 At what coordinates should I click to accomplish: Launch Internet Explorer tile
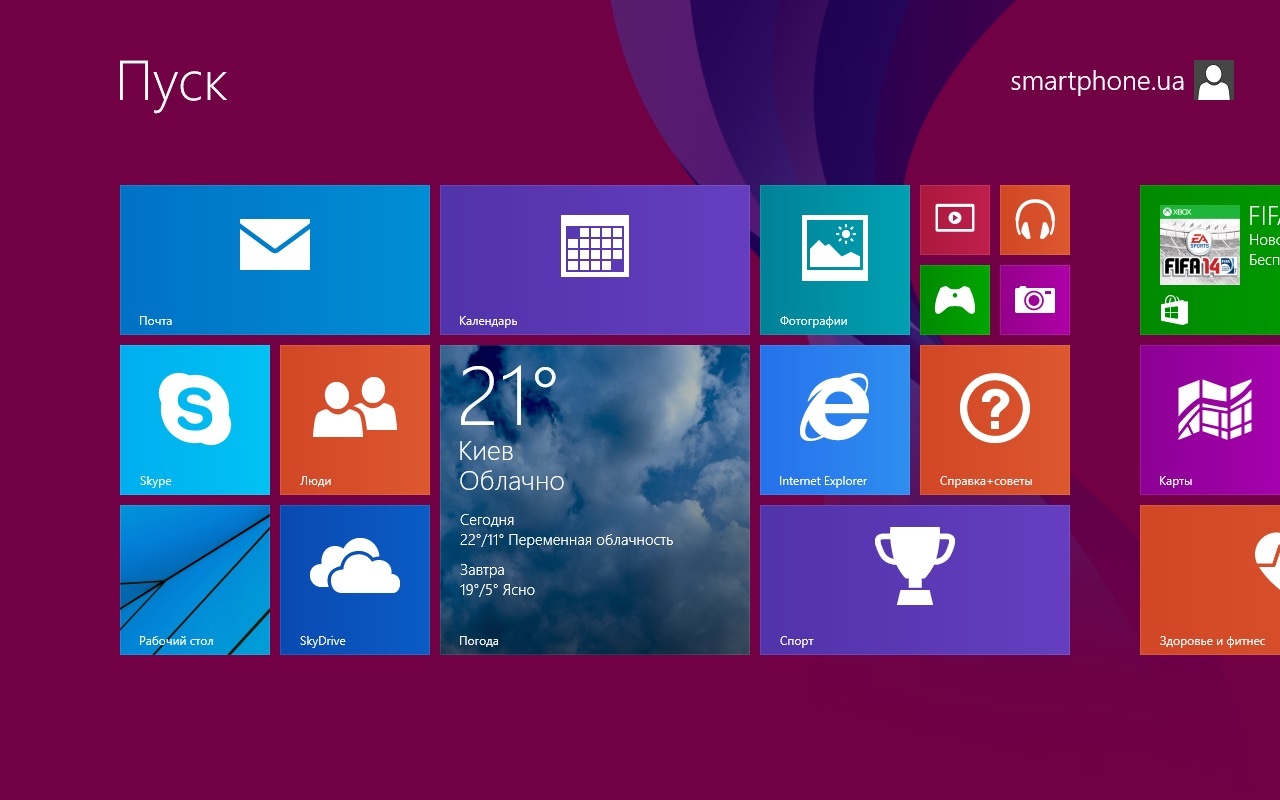(x=834, y=419)
